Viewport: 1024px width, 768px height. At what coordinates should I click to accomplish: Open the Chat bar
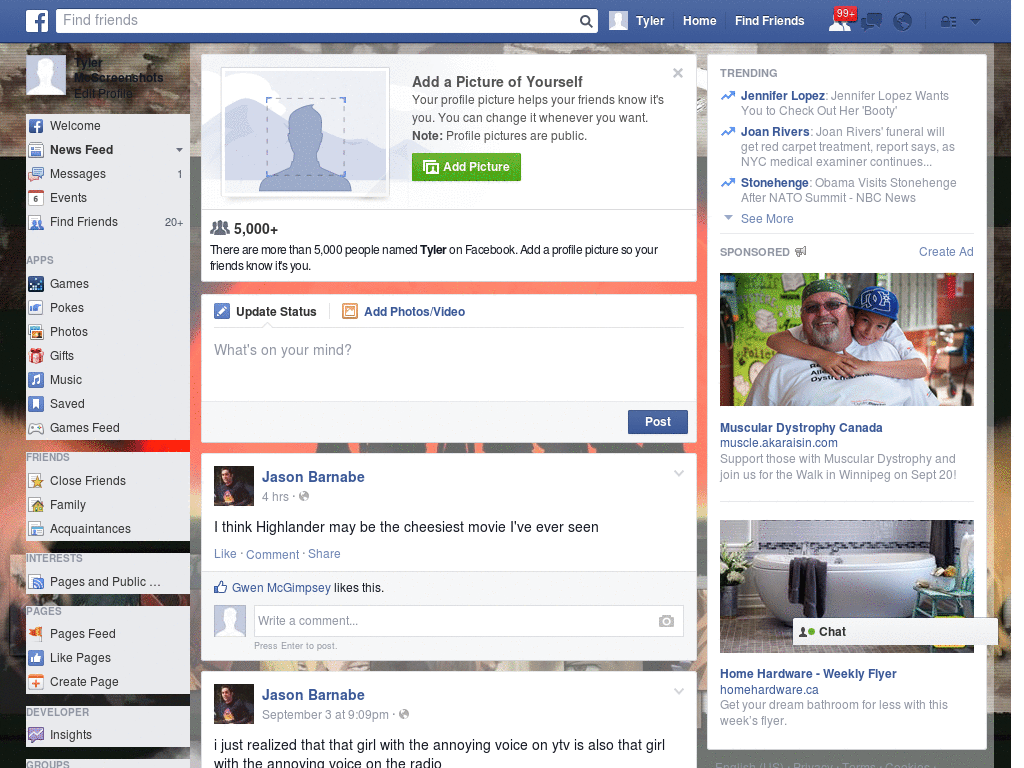(x=895, y=632)
